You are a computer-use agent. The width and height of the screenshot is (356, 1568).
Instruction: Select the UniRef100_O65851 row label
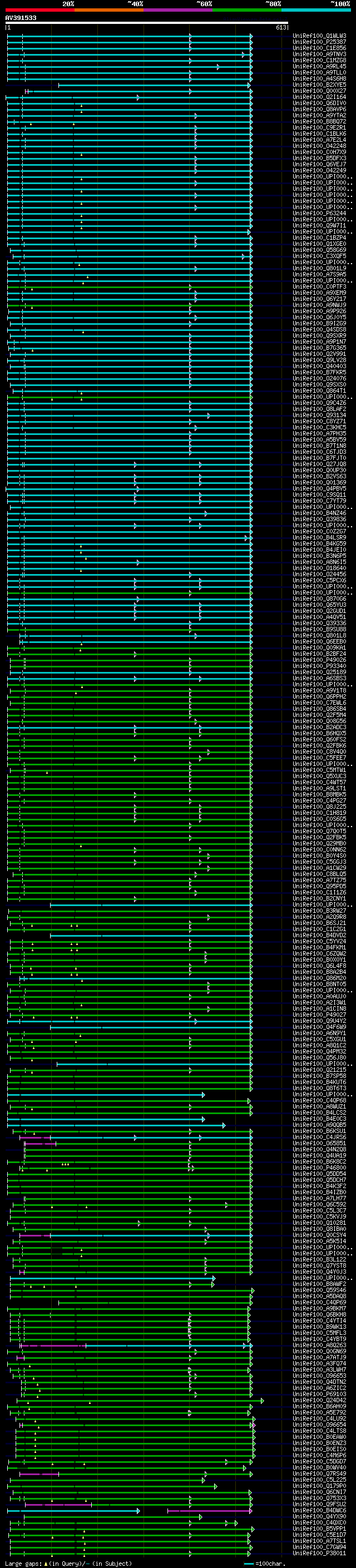[x=319, y=1143]
